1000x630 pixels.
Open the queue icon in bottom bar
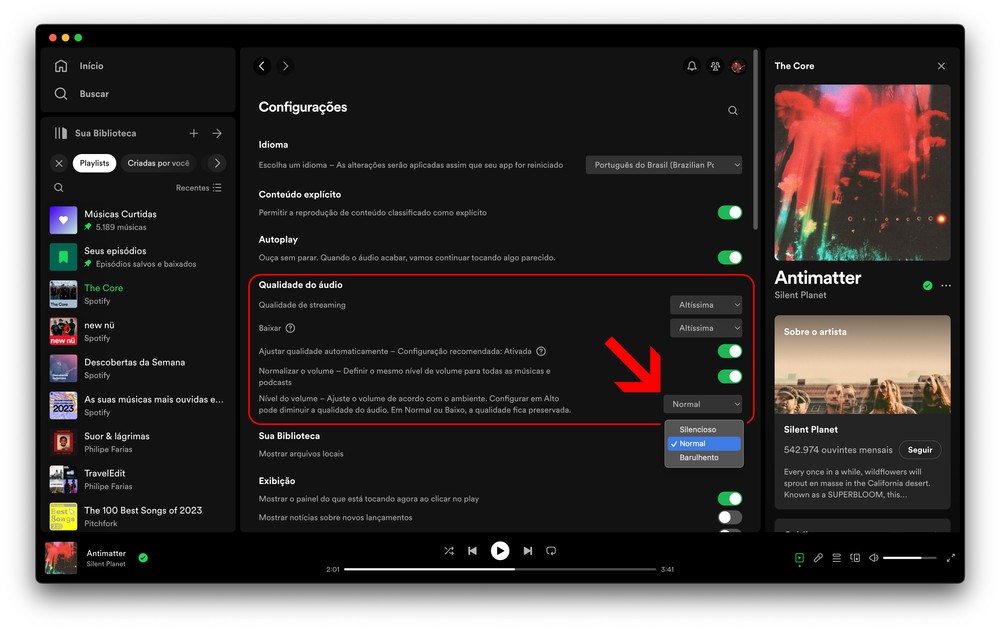836,558
